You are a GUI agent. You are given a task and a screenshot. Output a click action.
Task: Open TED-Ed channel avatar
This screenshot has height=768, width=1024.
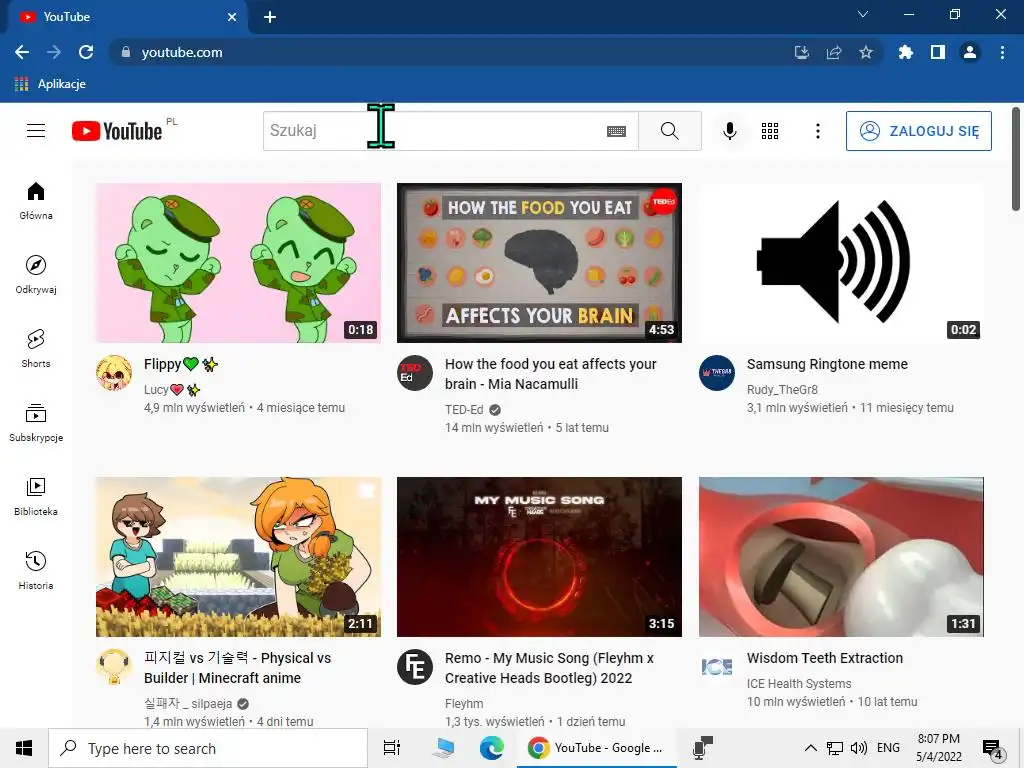(x=415, y=373)
